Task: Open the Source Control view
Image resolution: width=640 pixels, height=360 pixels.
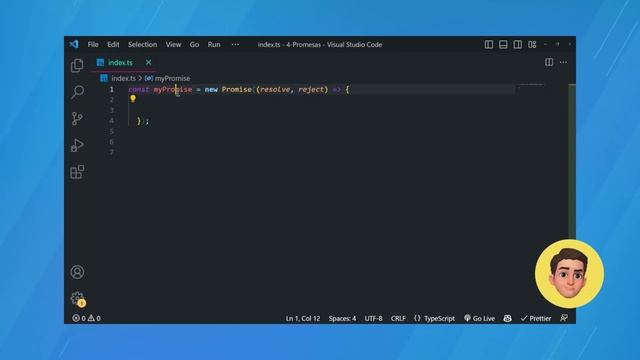Action: tap(77, 119)
